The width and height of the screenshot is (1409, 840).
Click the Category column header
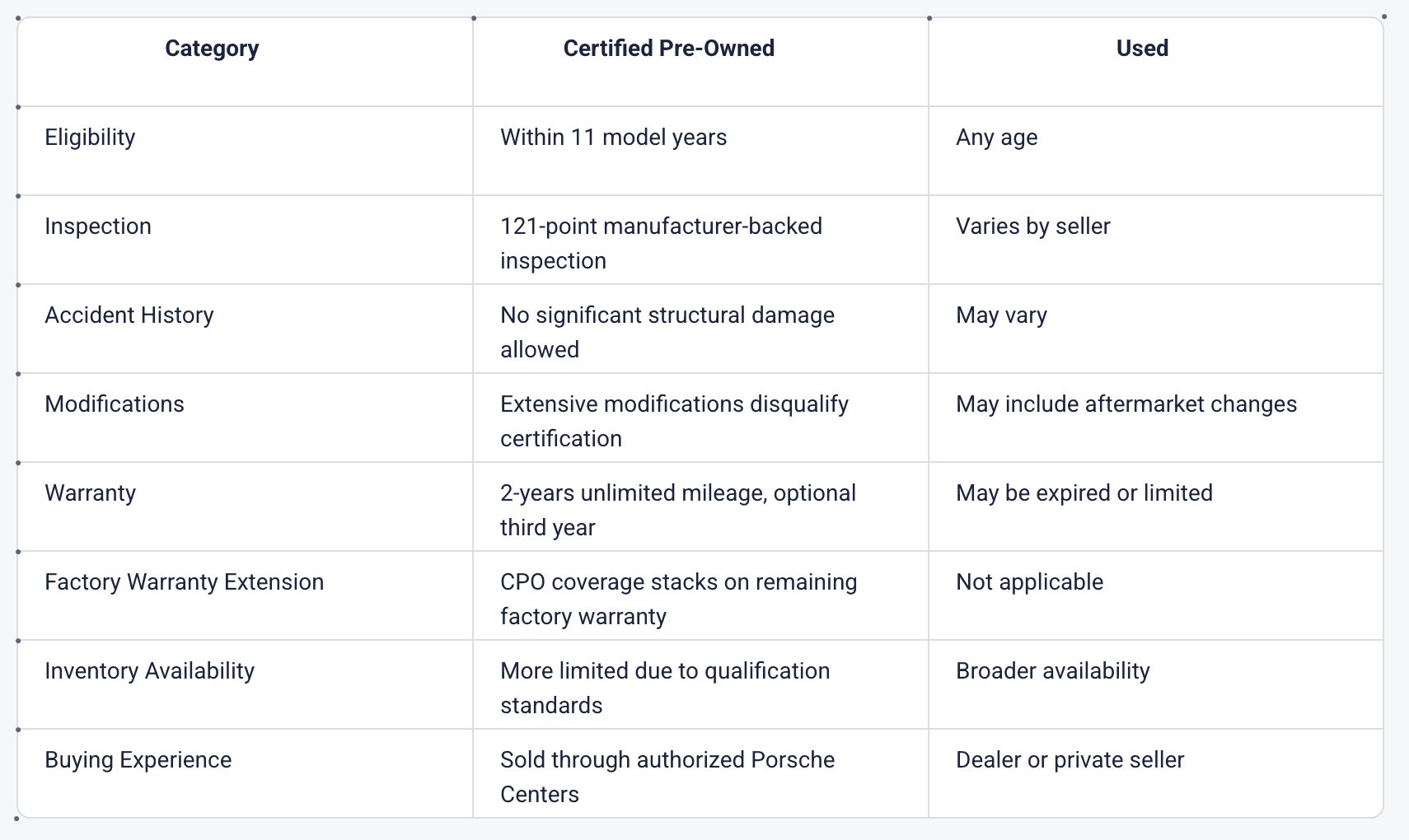[x=212, y=49]
